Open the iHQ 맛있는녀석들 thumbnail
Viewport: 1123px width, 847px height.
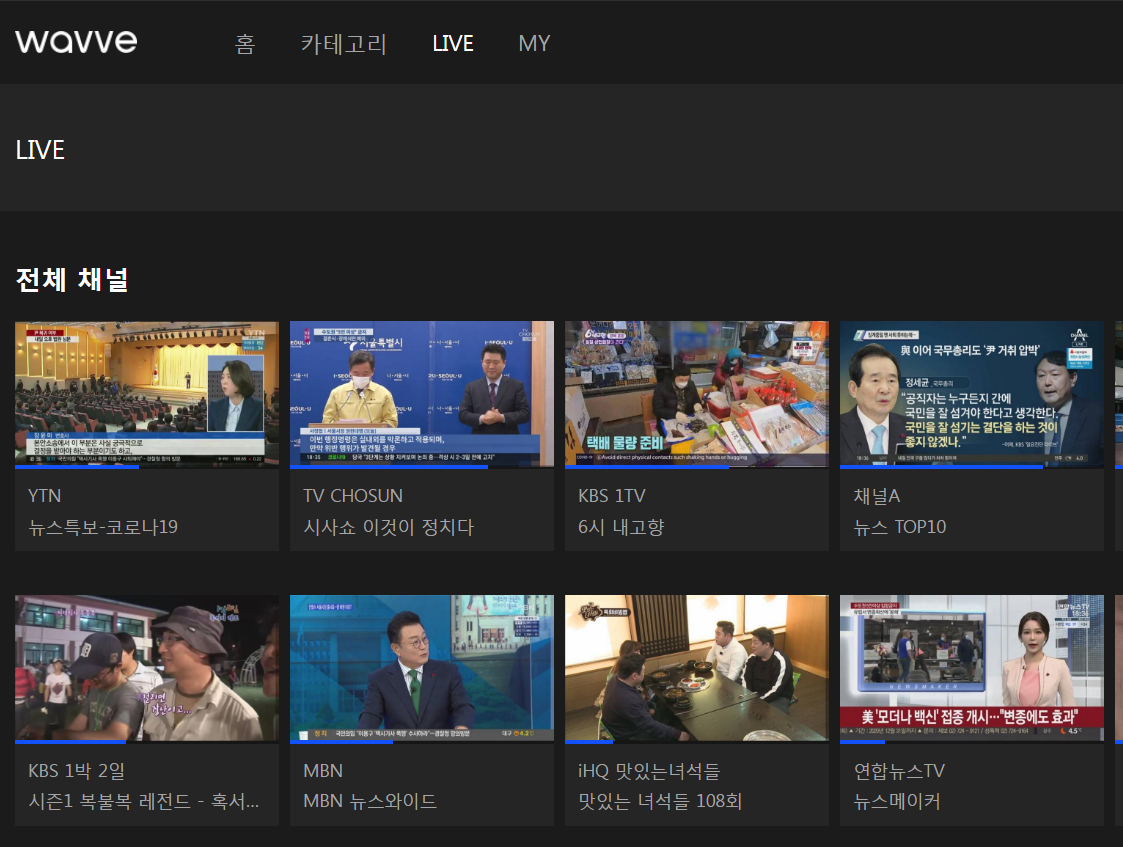point(697,669)
